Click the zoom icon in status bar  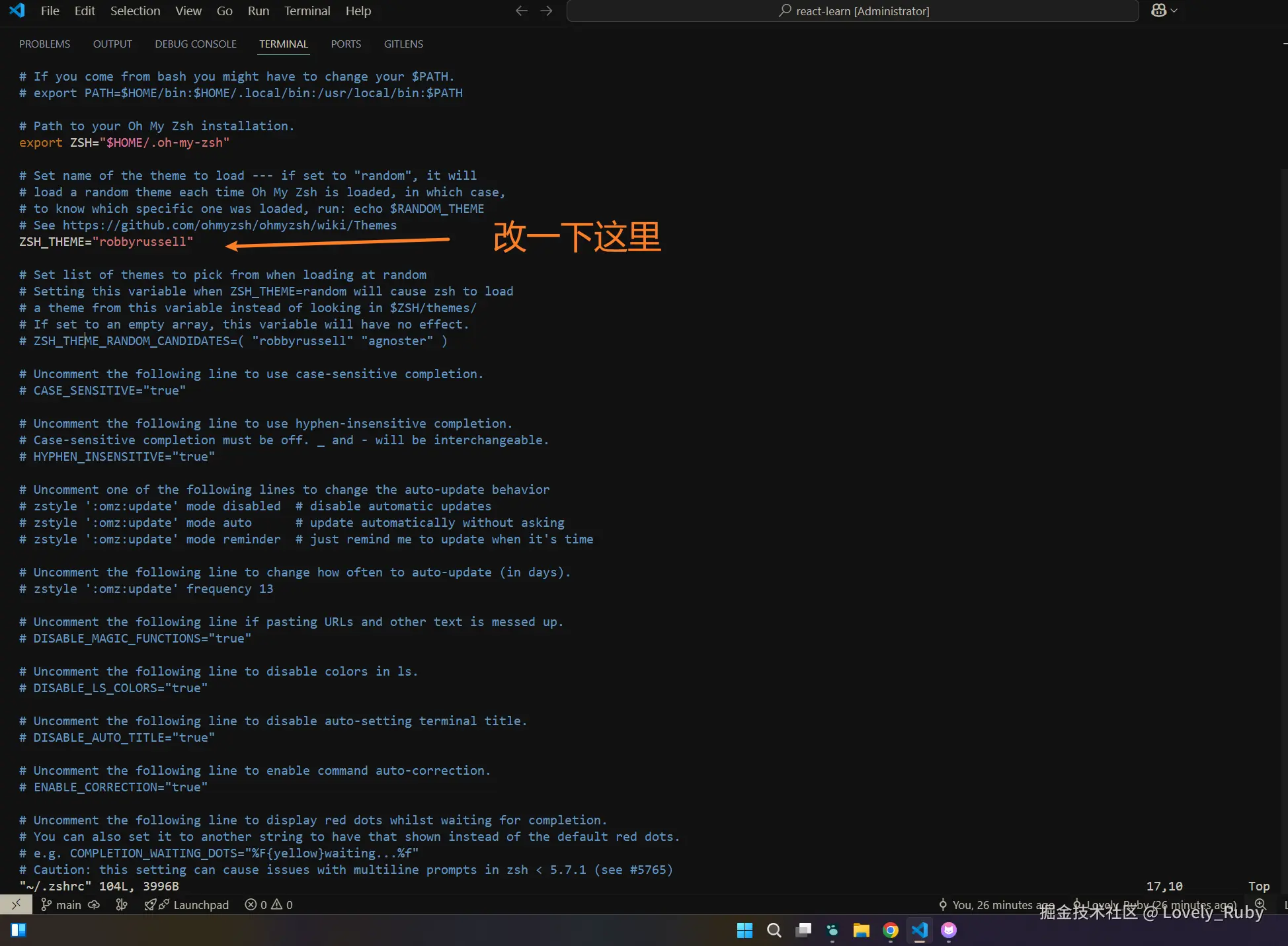pos(1260,904)
